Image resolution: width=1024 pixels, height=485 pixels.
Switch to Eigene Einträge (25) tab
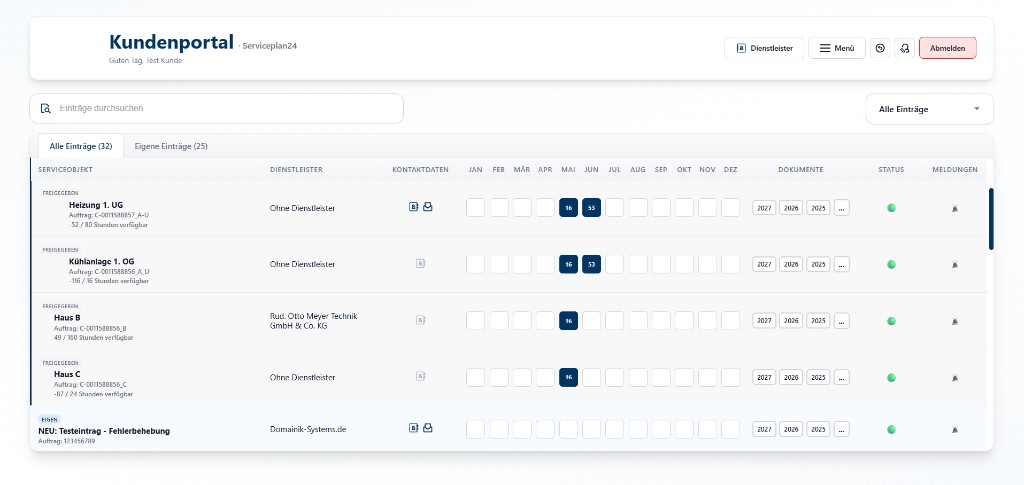(x=171, y=146)
